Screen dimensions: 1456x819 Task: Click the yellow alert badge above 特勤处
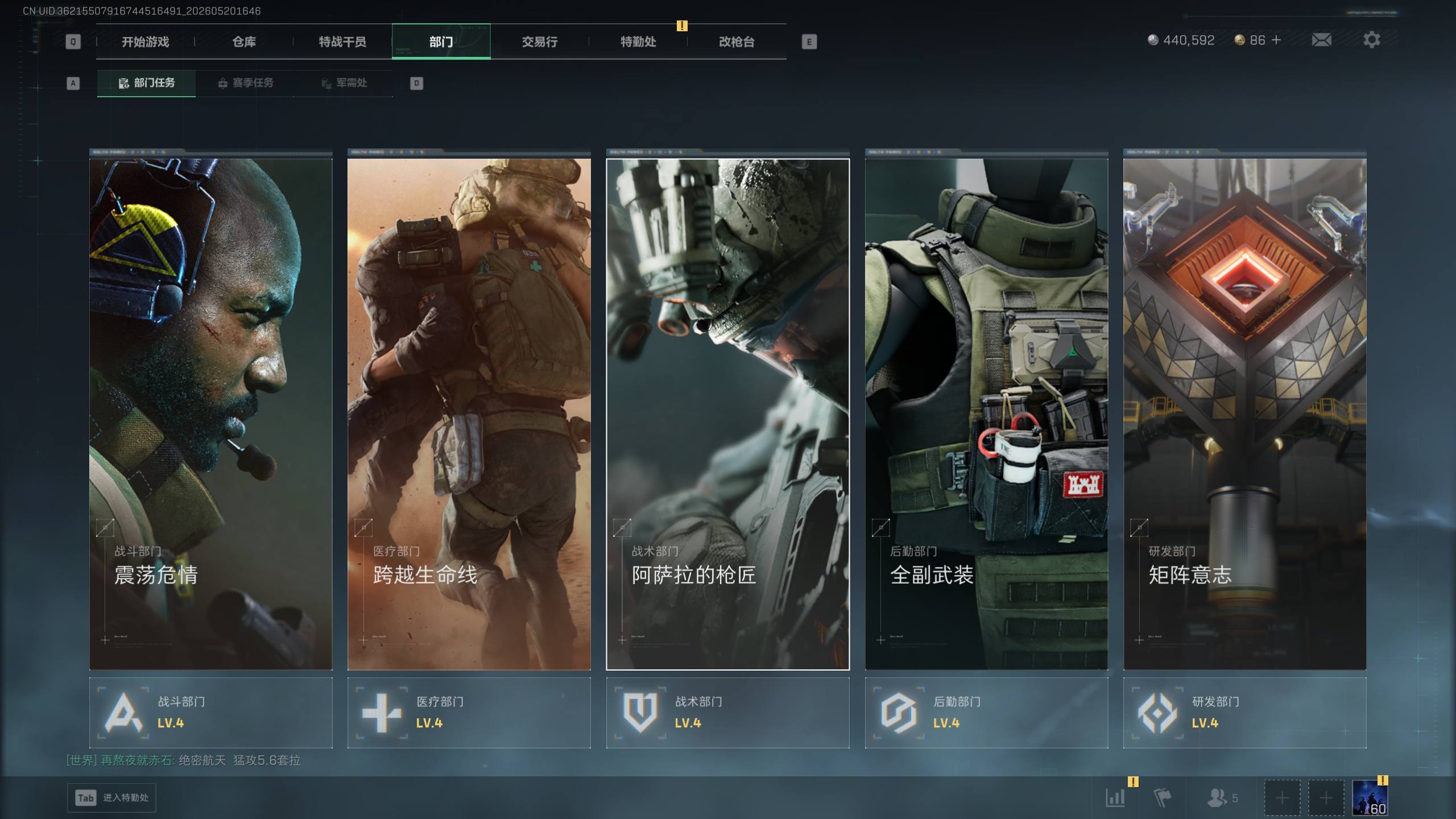[682, 26]
